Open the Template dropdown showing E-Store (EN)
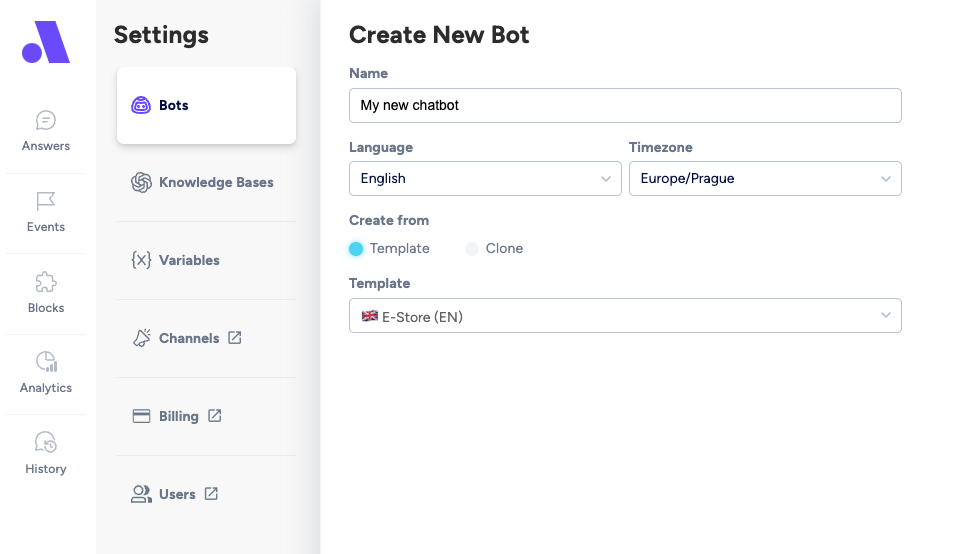Image resolution: width=967 pixels, height=554 pixels. [x=625, y=316]
